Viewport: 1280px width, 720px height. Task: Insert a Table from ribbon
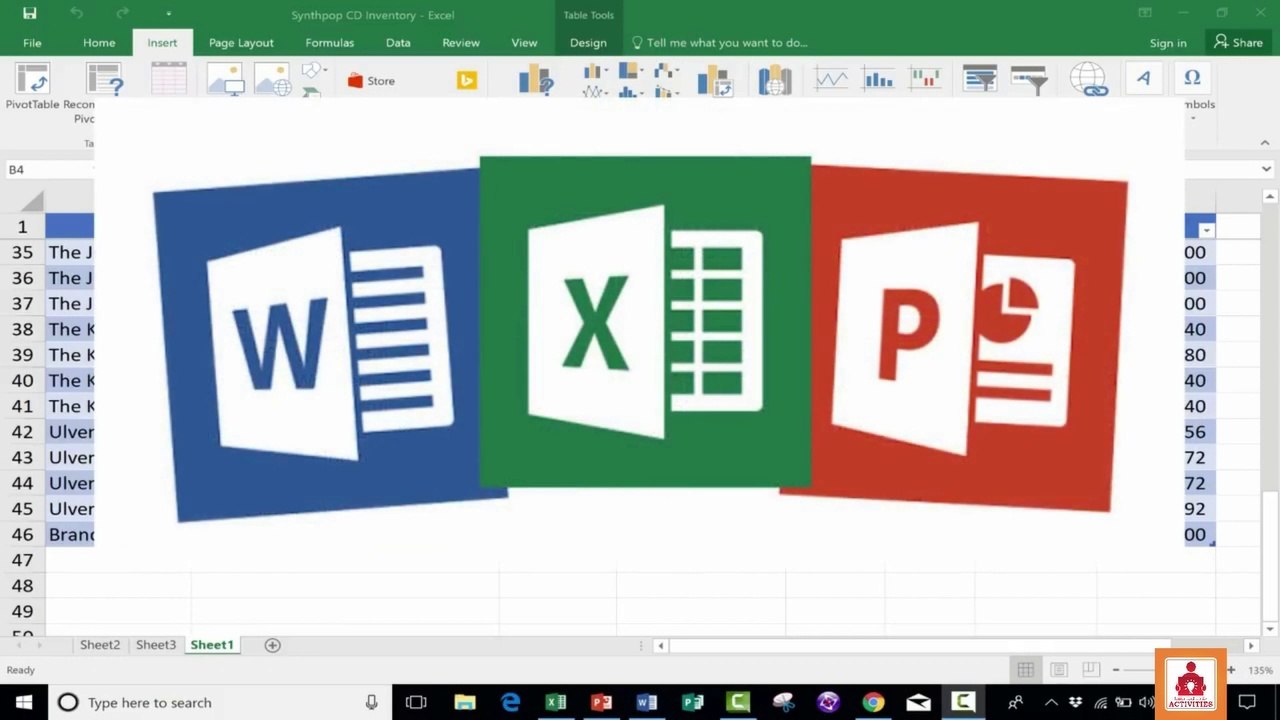[x=169, y=80]
